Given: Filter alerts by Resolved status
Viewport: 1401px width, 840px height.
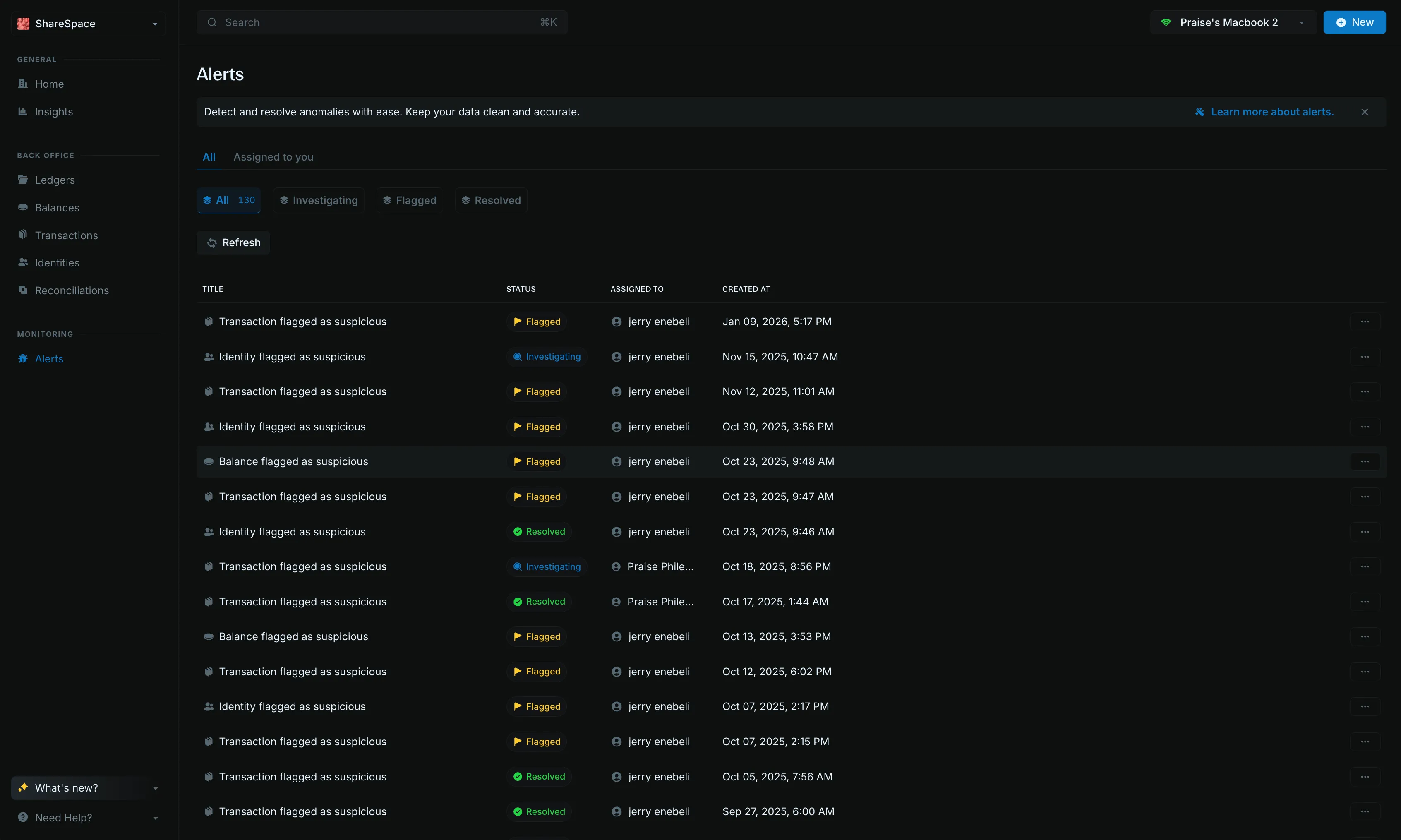Looking at the screenshot, I should pos(491,200).
